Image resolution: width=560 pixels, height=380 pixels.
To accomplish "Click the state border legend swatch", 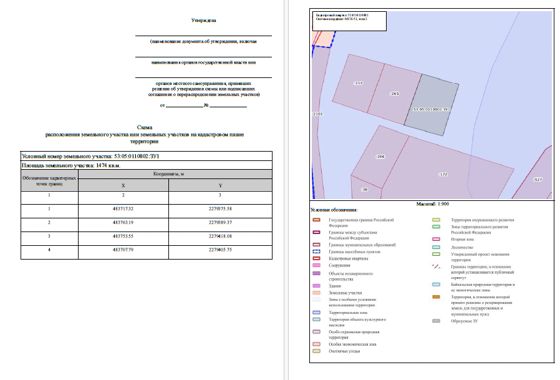I will [x=316, y=220].
